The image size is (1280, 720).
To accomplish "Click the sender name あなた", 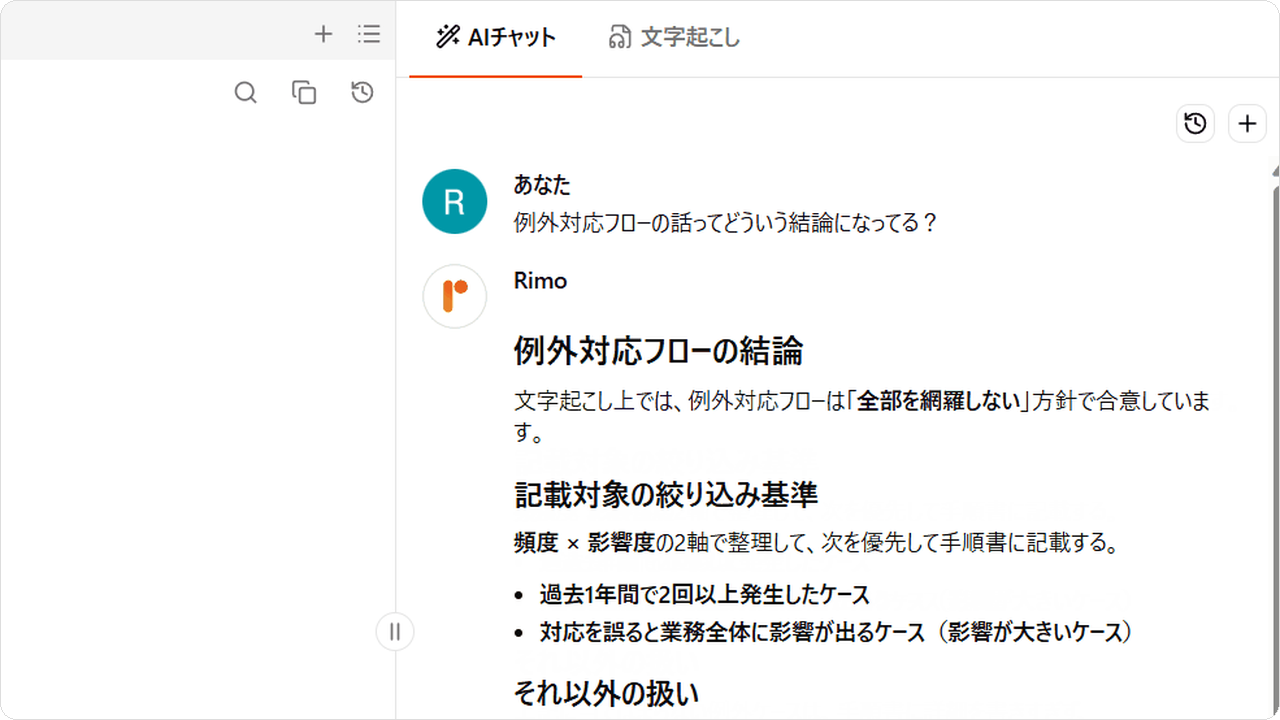I will point(542,185).
